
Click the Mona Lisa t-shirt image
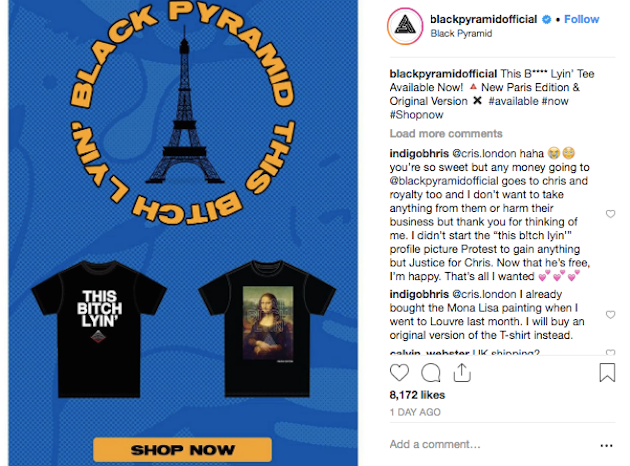click(x=267, y=328)
